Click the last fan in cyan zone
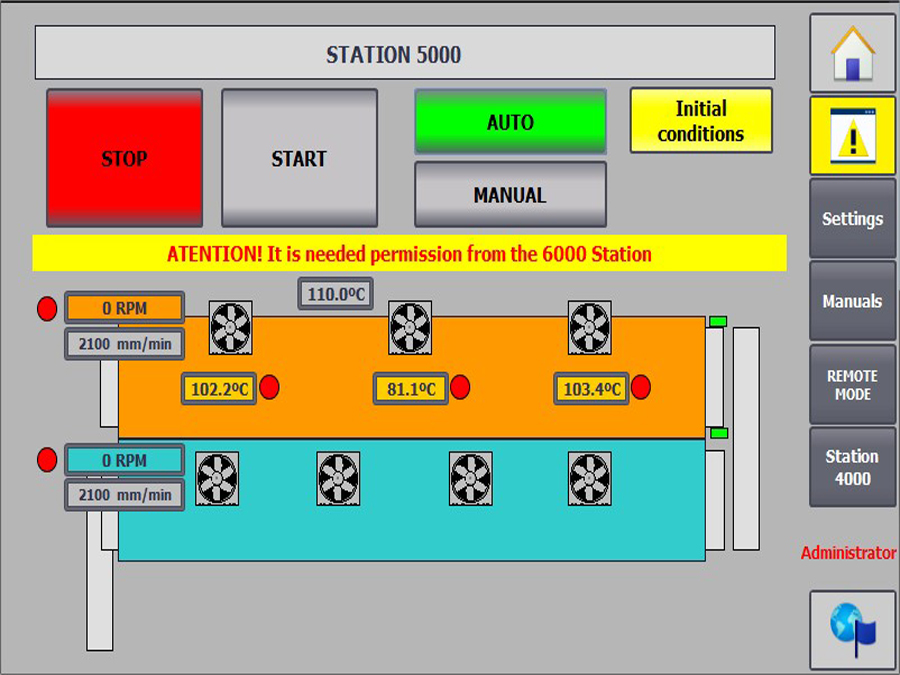 point(589,478)
